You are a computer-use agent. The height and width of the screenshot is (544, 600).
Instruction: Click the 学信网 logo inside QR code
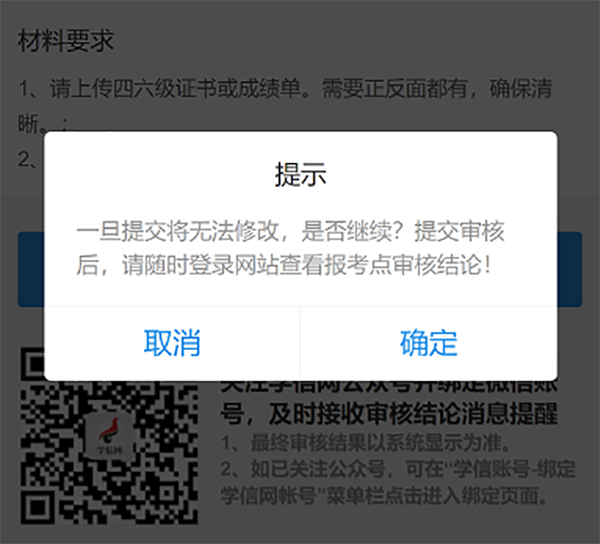[109, 435]
